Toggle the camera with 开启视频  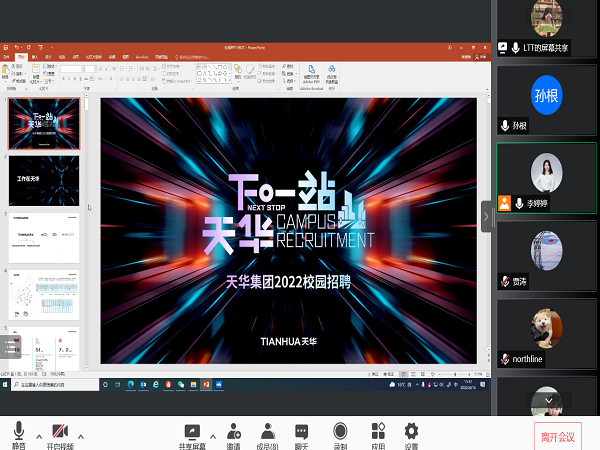tap(60, 431)
